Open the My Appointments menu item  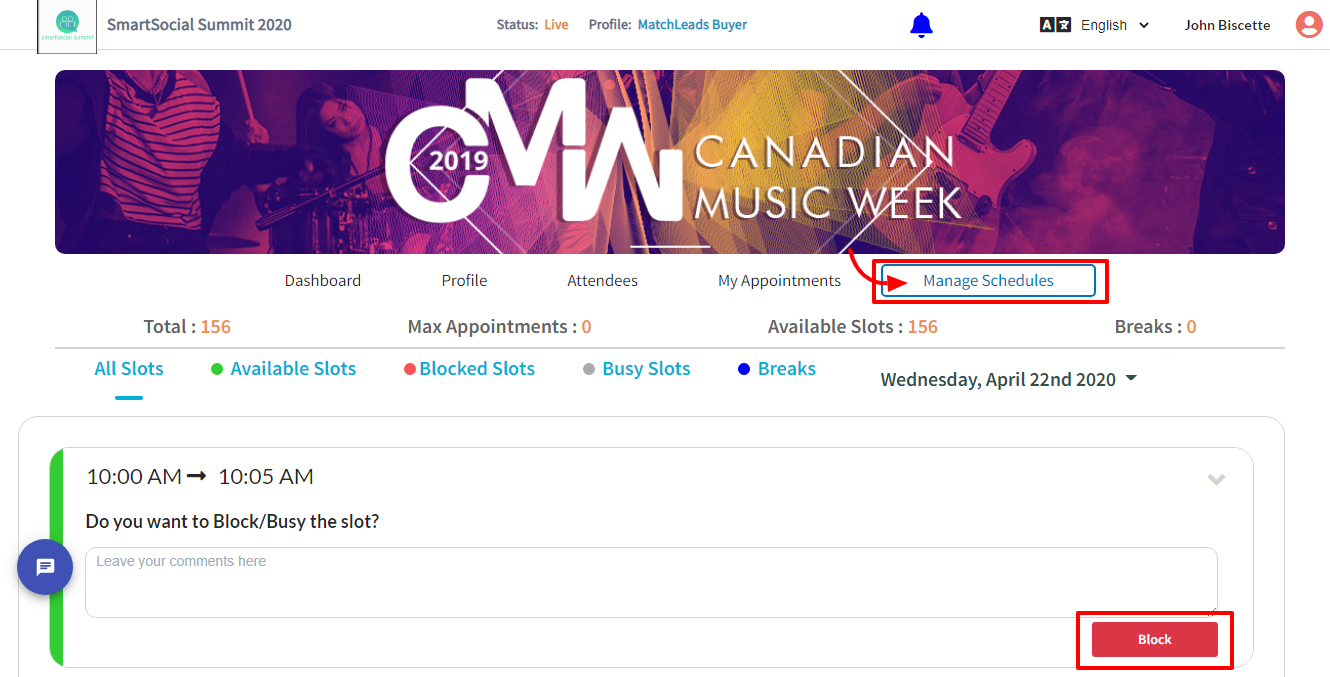click(x=779, y=281)
